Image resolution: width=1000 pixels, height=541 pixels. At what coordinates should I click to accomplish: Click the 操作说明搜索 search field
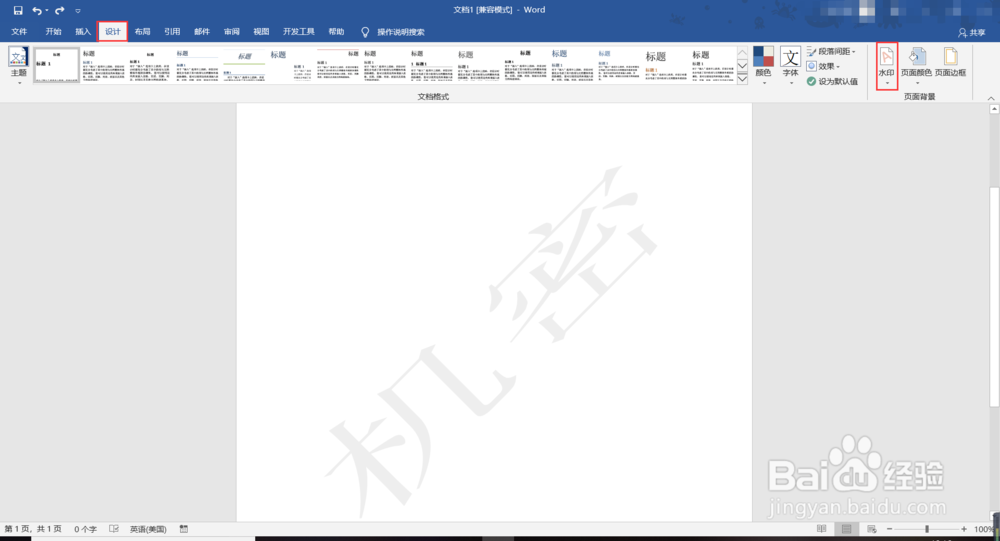pos(401,32)
